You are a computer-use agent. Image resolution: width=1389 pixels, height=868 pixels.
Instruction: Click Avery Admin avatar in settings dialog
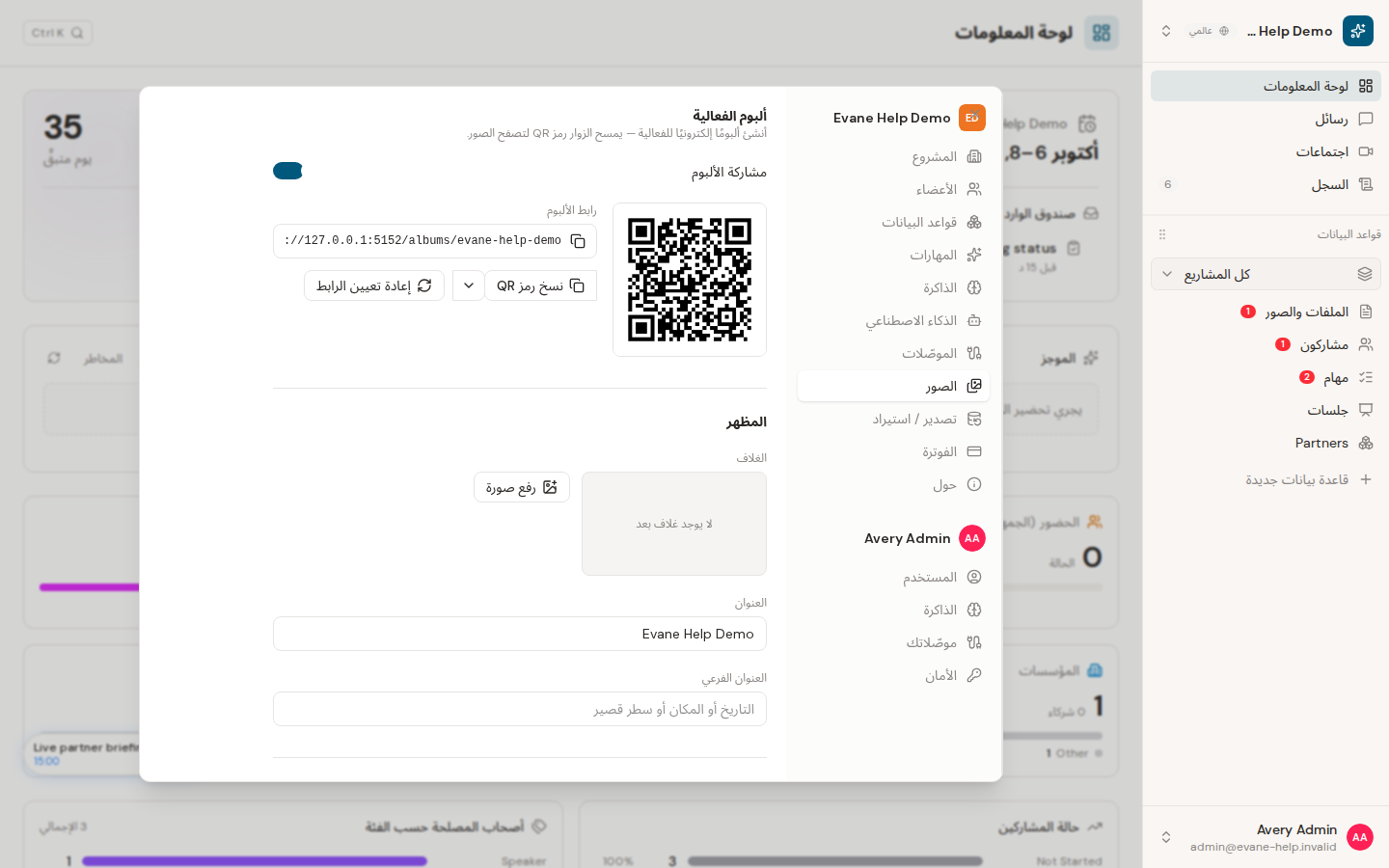[972, 538]
